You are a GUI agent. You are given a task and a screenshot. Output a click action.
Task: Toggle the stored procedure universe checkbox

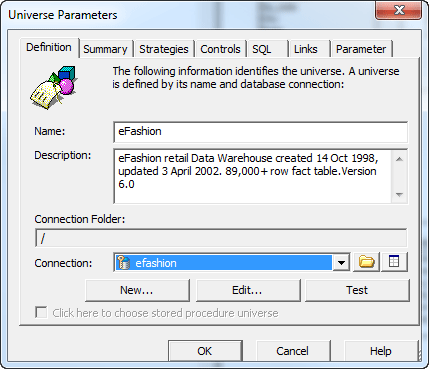[x=41, y=313]
